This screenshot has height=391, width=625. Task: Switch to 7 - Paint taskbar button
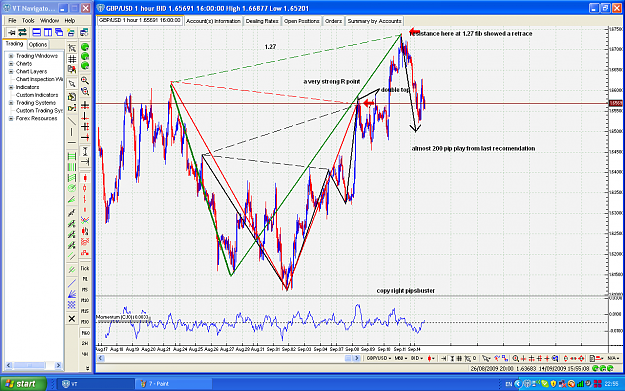173,384
